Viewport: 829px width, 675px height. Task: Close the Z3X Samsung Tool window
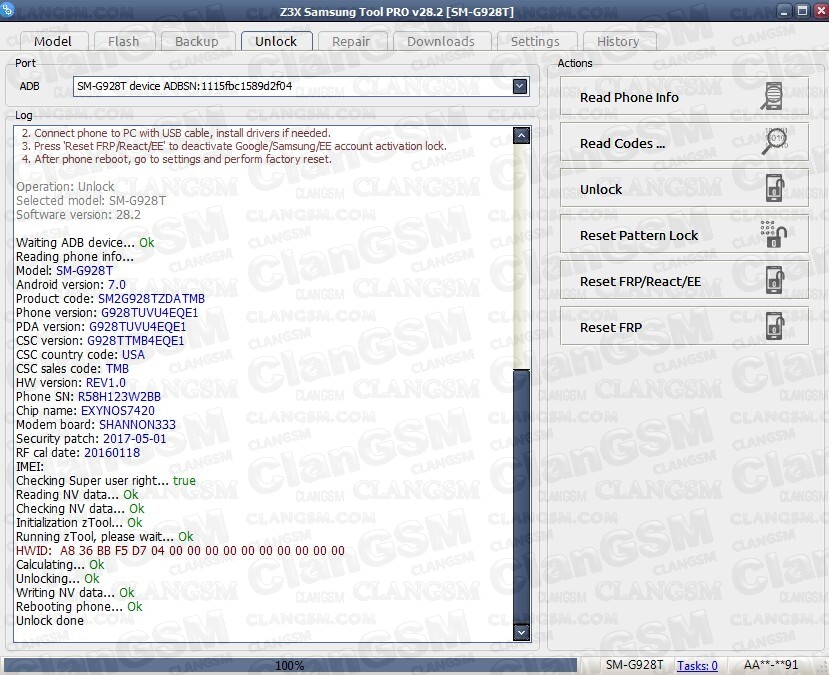tap(819, 11)
